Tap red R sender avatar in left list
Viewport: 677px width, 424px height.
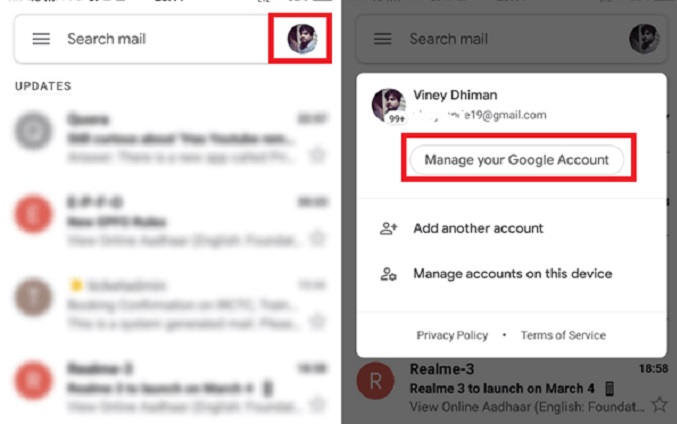33,380
